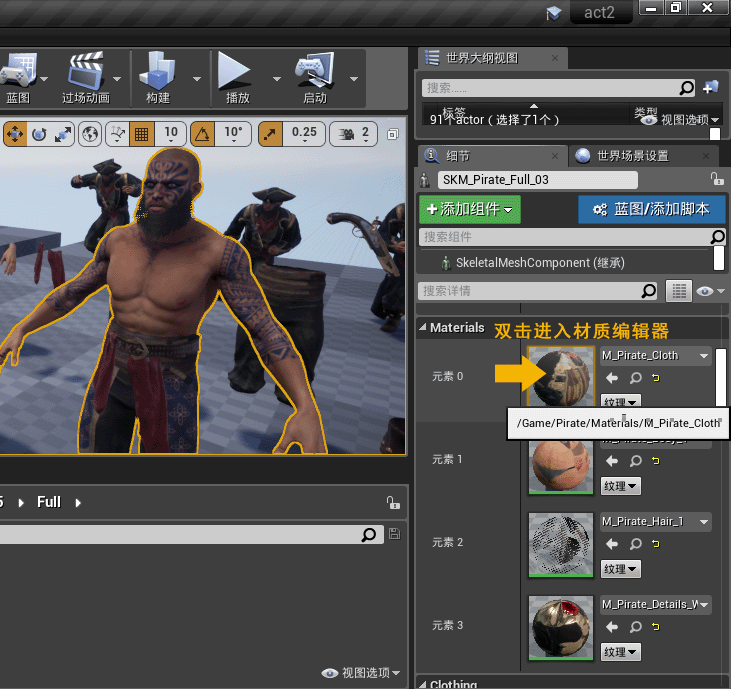Click 元素 1 skin material thumbnail

561,464
